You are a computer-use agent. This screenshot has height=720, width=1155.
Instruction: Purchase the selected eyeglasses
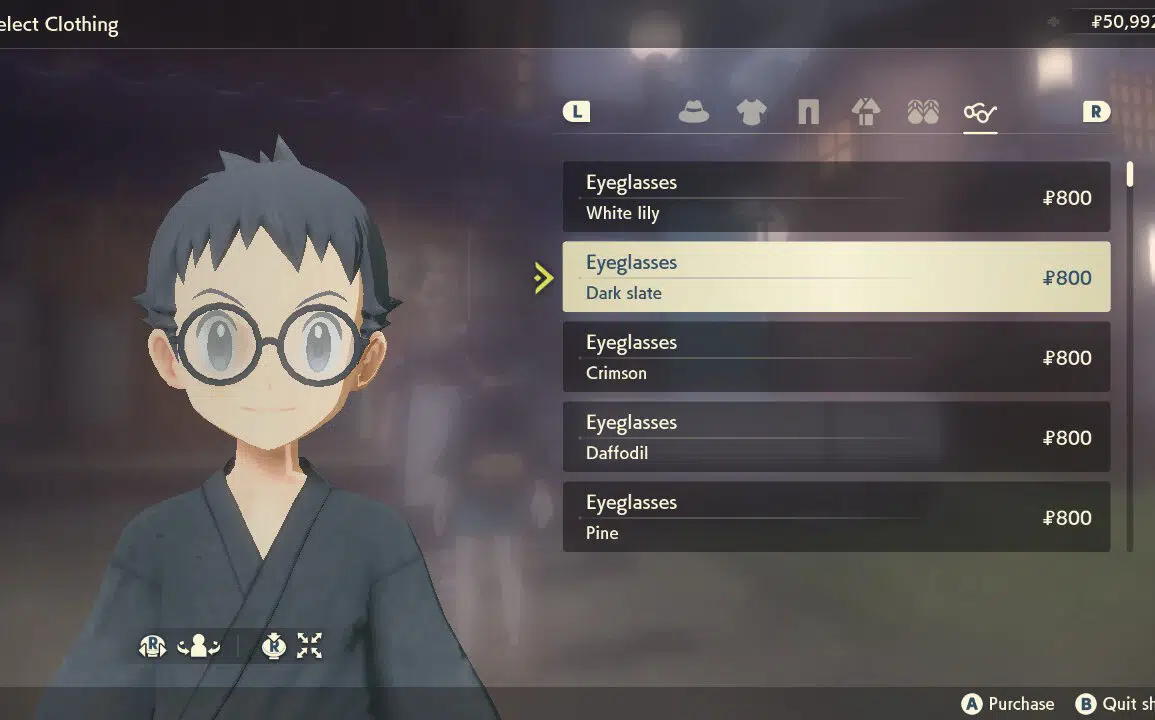tap(1008, 704)
